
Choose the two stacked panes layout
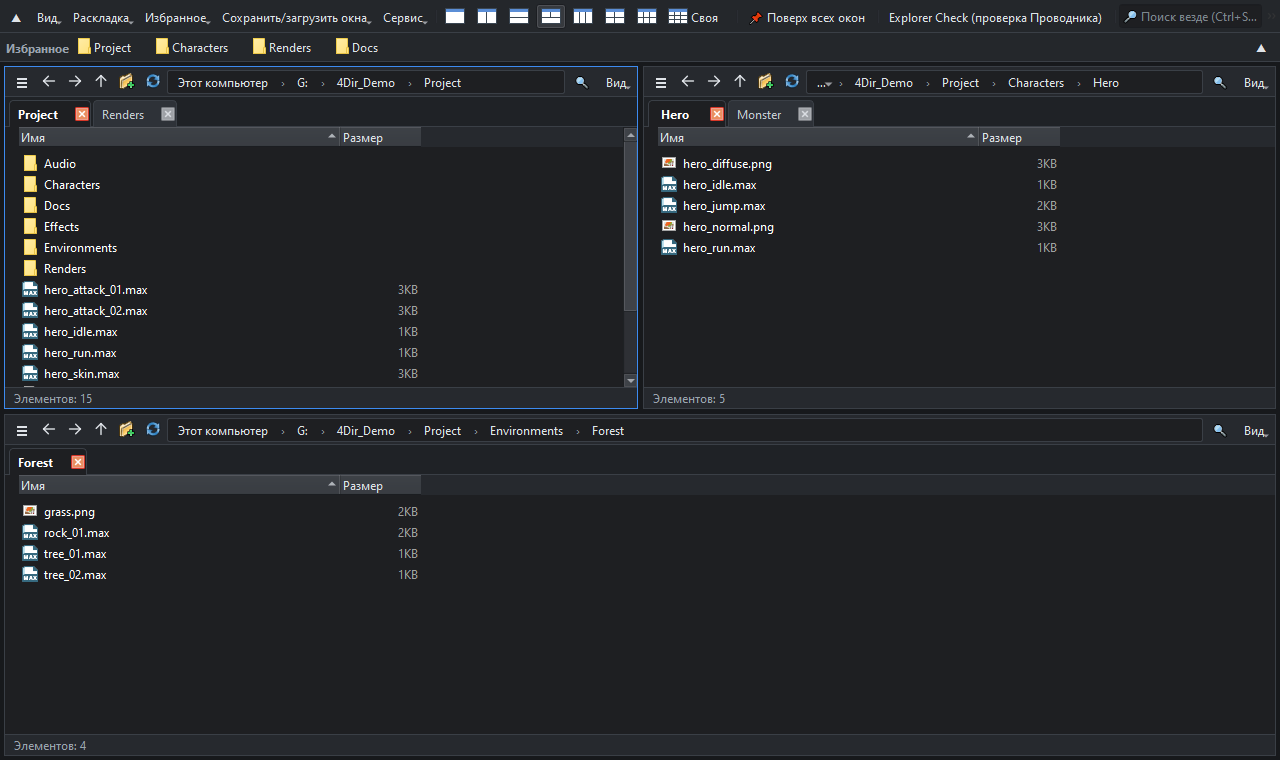[x=519, y=17]
